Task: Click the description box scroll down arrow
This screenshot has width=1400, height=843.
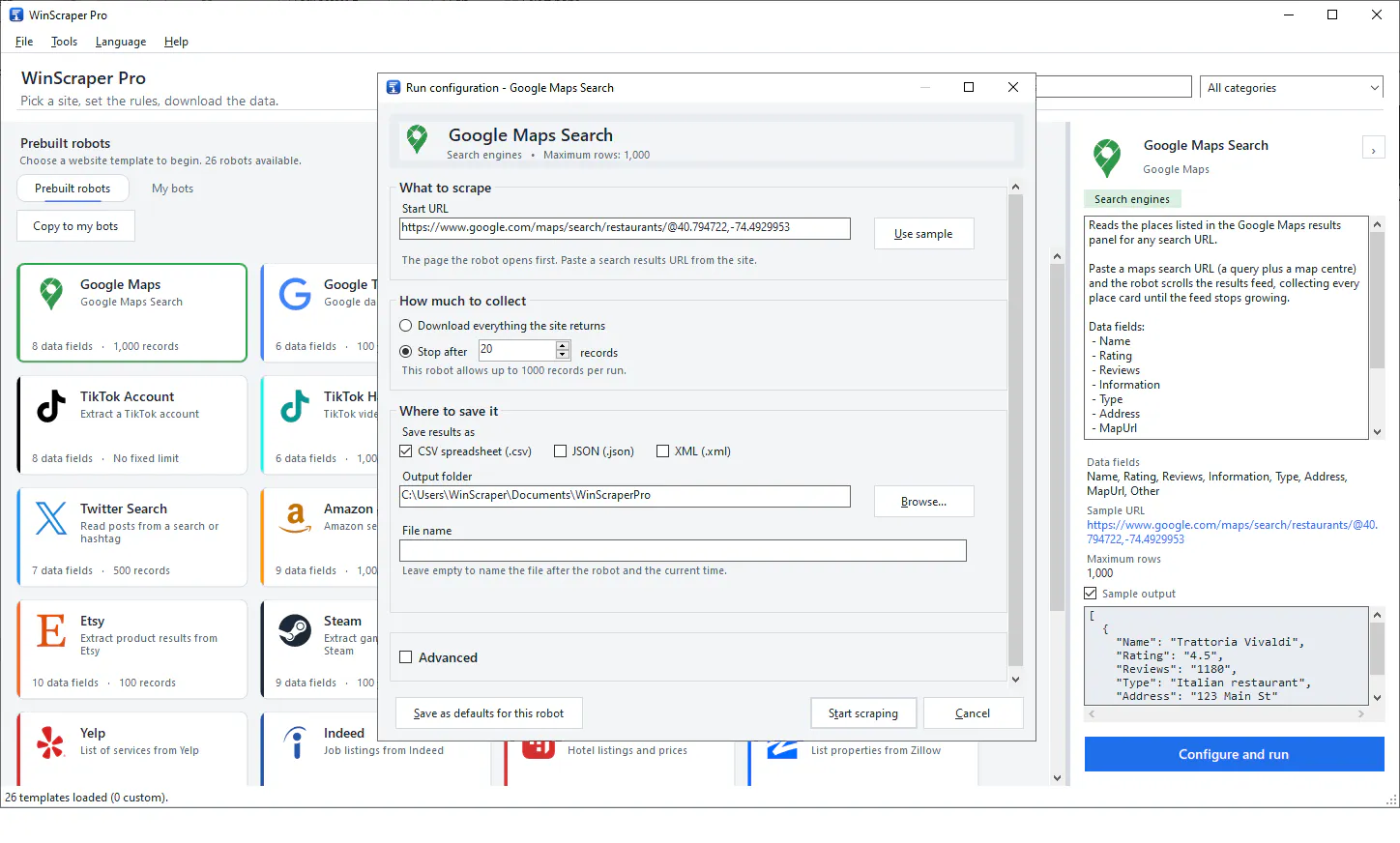Action: click(1377, 432)
